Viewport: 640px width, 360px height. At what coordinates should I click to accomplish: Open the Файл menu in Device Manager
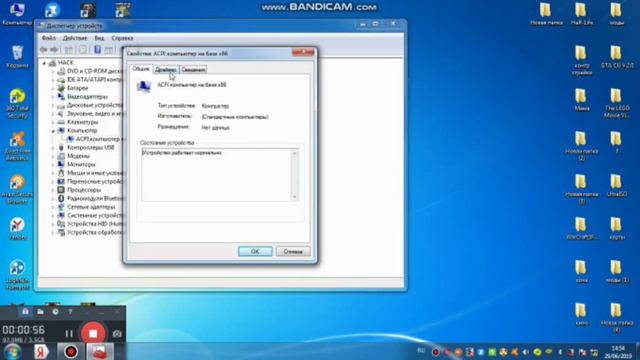pos(49,38)
